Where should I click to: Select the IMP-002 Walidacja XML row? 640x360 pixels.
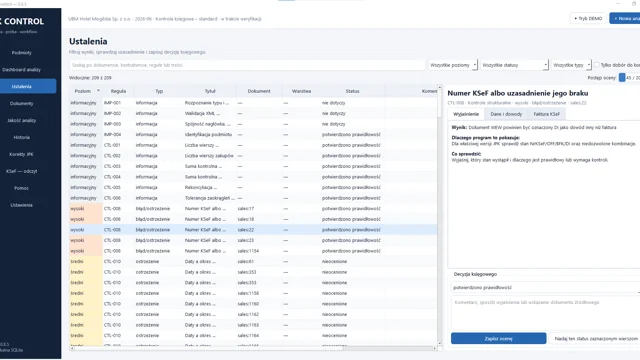click(x=253, y=113)
